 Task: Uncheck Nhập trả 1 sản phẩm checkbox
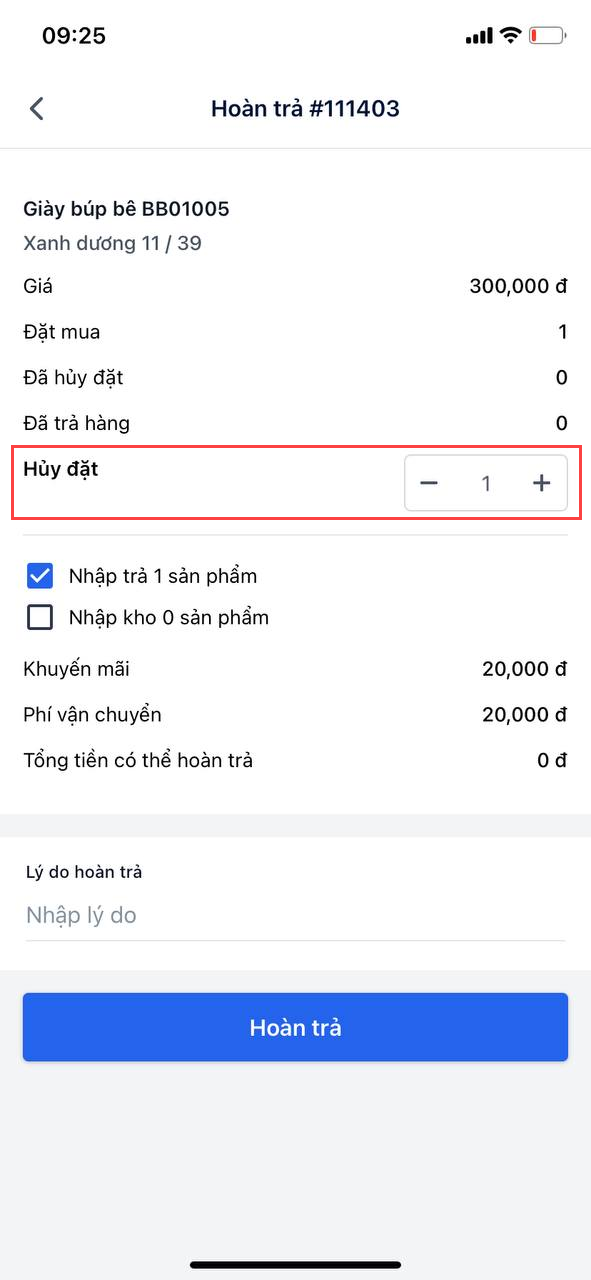(40, 575)
